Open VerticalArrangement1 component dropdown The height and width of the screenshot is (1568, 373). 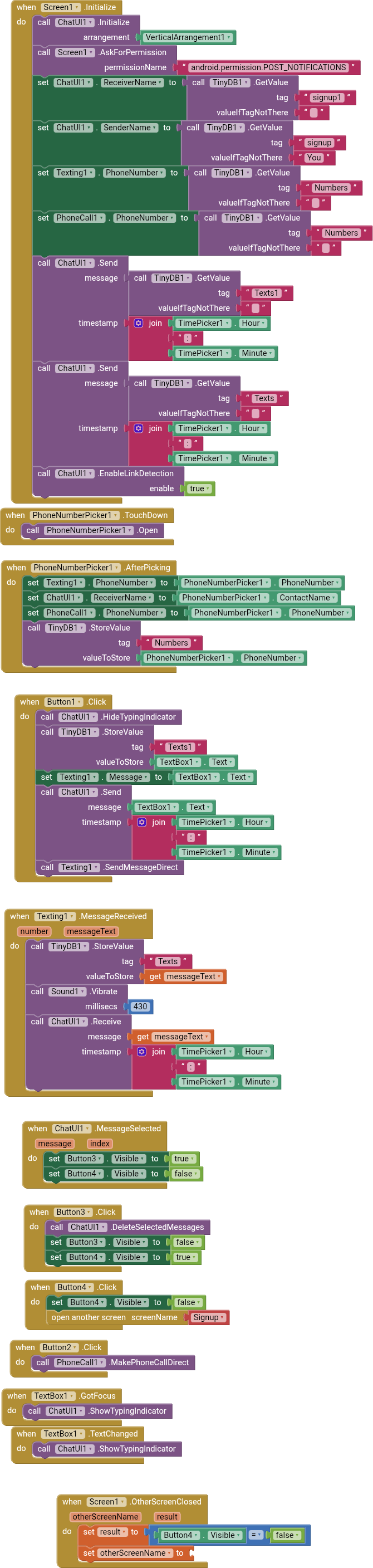[188, 37]
